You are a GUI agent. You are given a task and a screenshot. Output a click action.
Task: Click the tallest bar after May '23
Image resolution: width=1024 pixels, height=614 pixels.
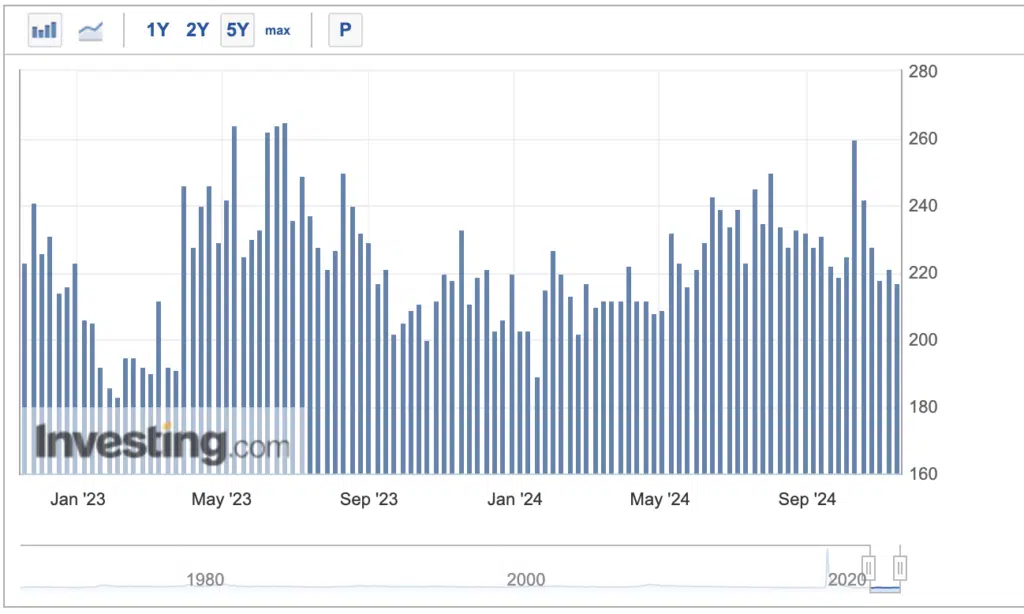tap(285, 300)
